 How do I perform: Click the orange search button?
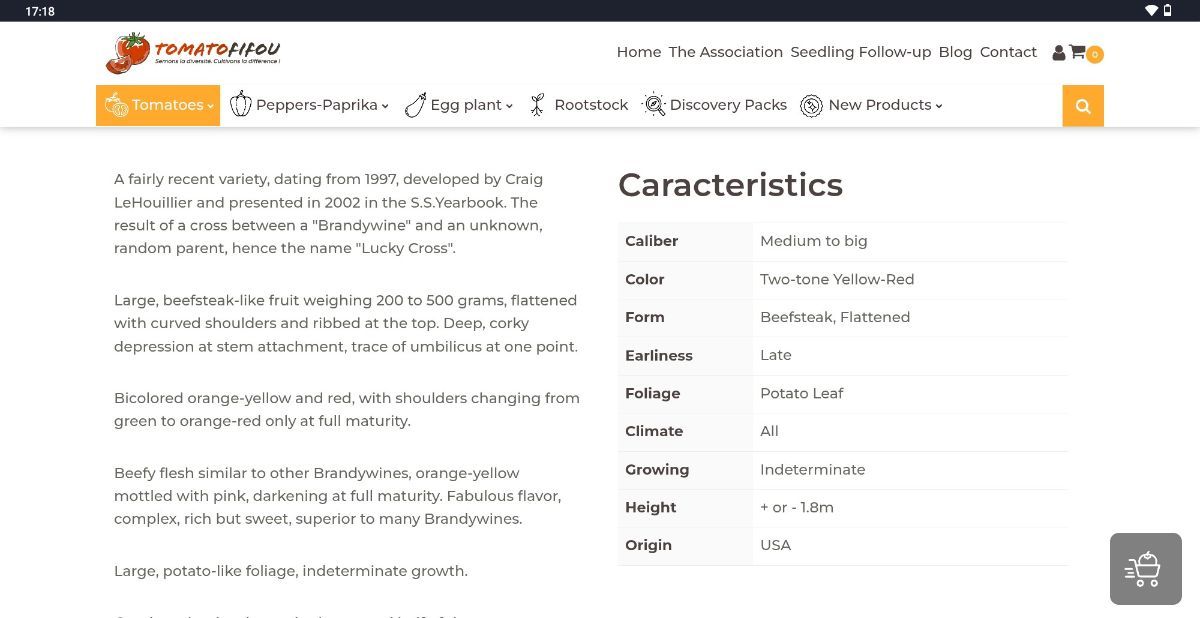click(x=1083, y=106)
